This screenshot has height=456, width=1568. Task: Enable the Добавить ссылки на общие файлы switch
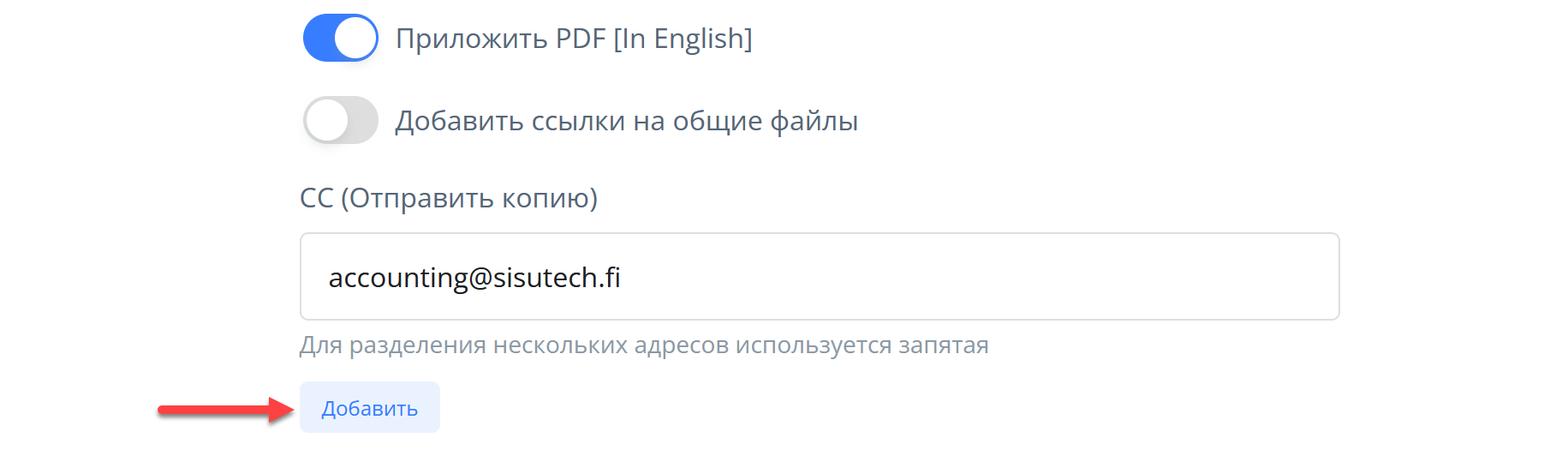coord(340,120)
